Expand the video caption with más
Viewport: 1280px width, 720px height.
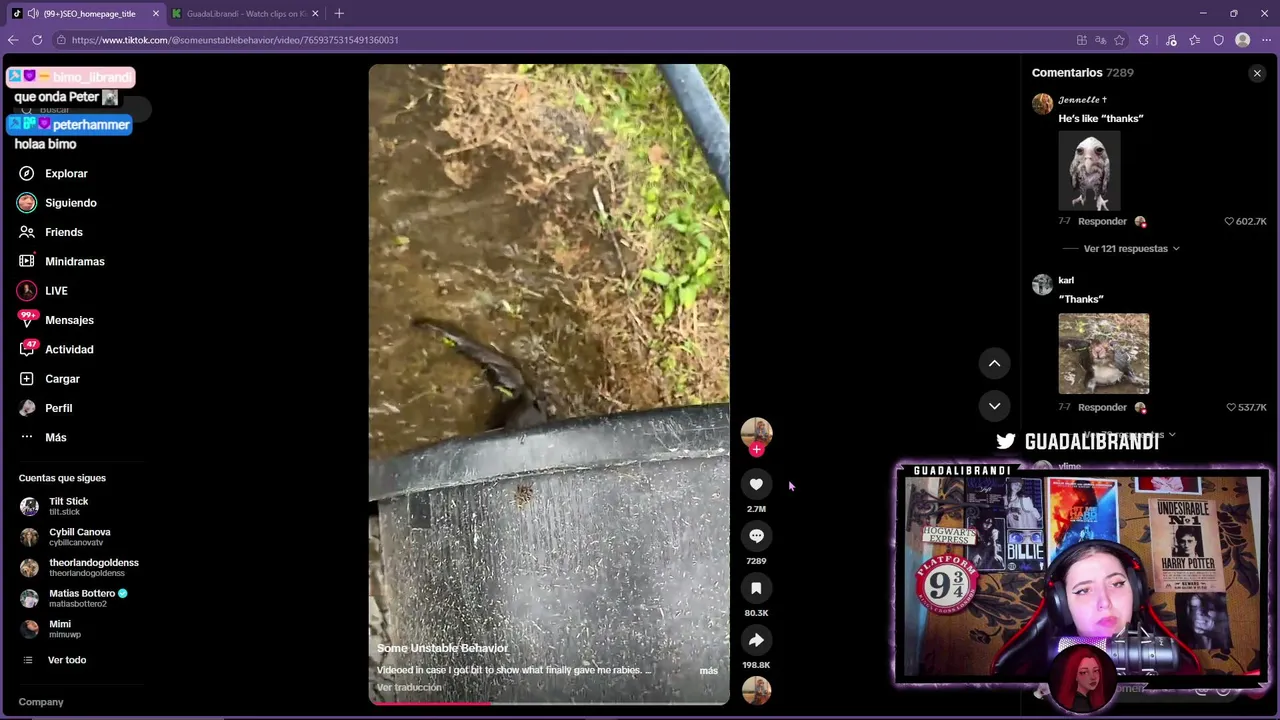pos(708,670)
